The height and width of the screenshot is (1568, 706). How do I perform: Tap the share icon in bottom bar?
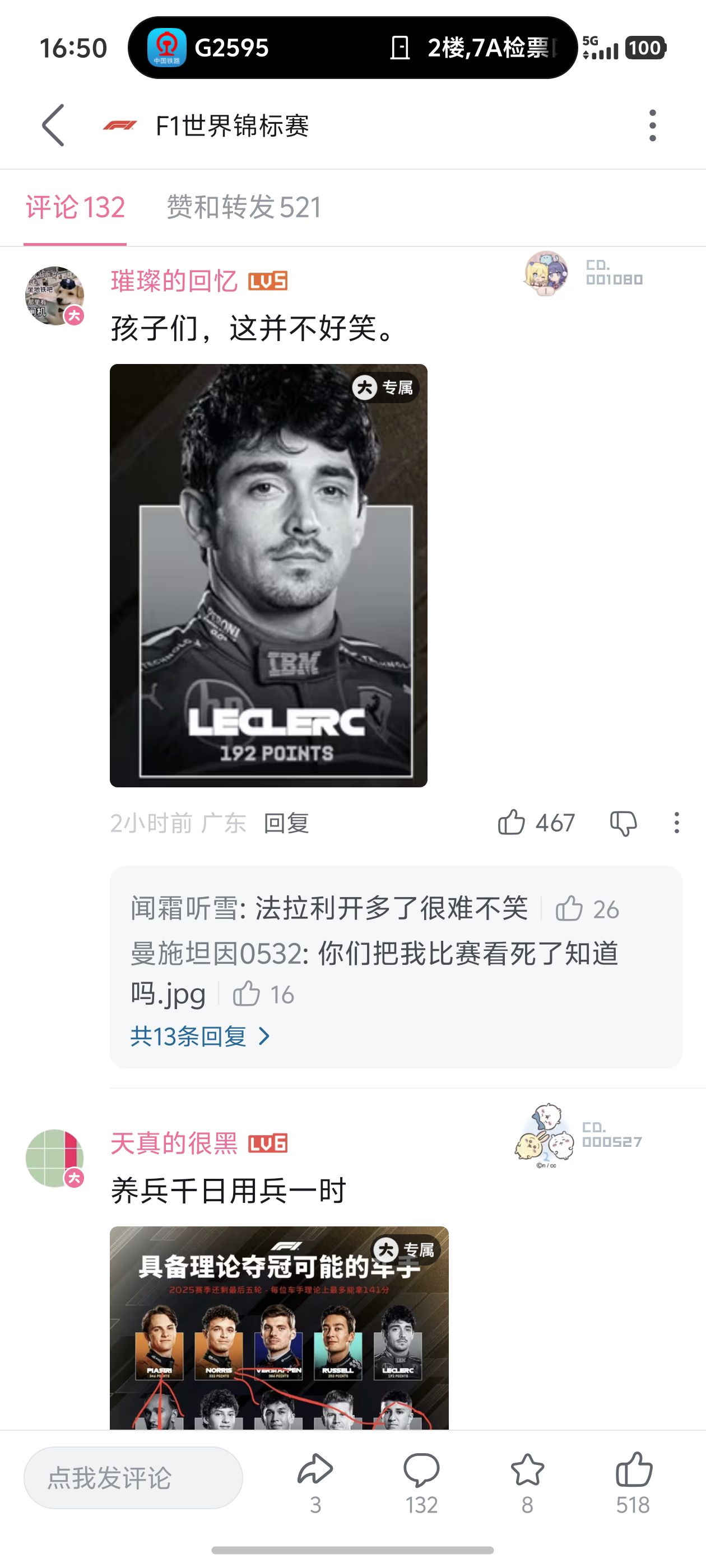315,1469
